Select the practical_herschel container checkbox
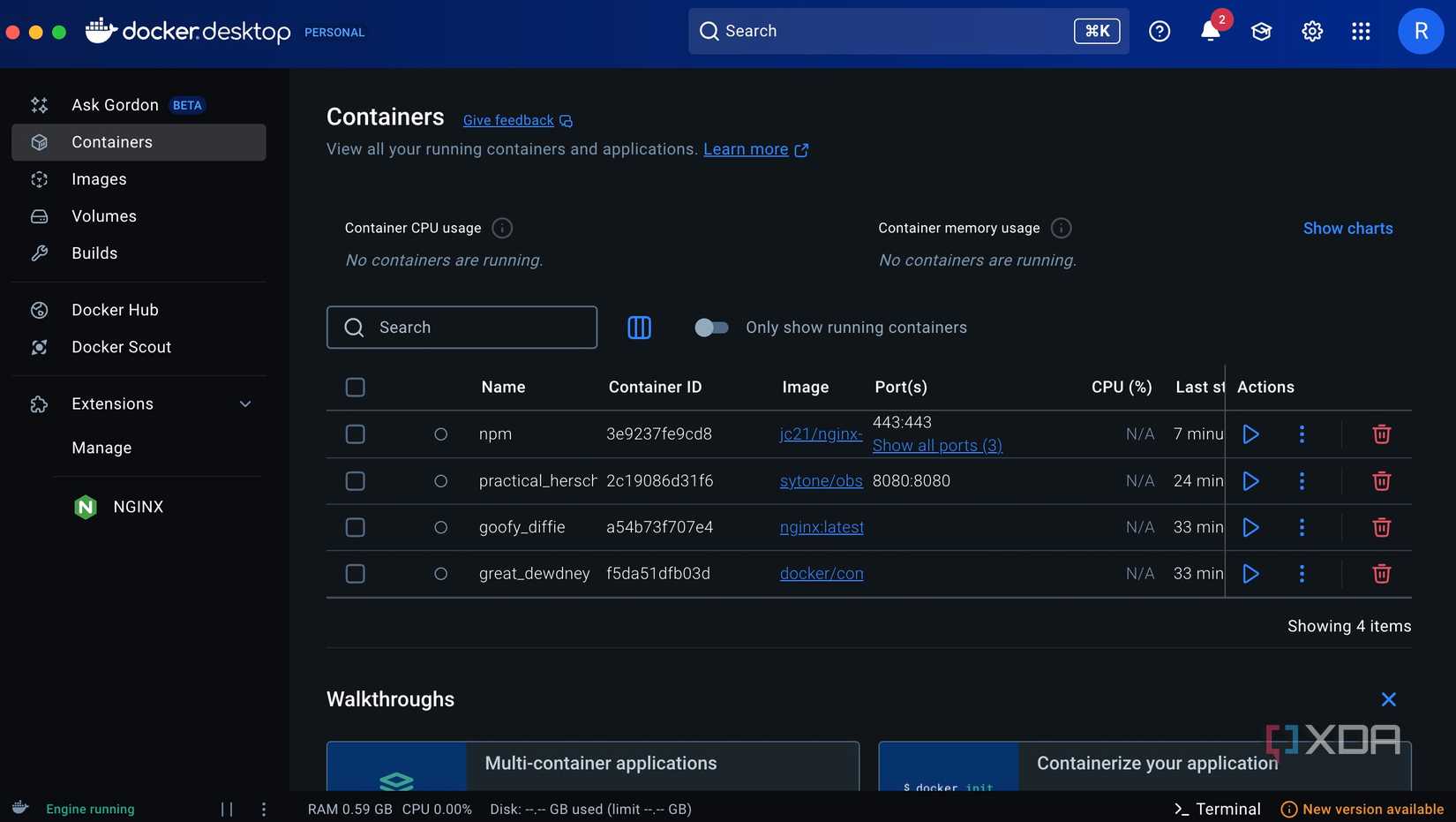The width and height of the screenshot is (1456, 822). [x=356, y=481]
